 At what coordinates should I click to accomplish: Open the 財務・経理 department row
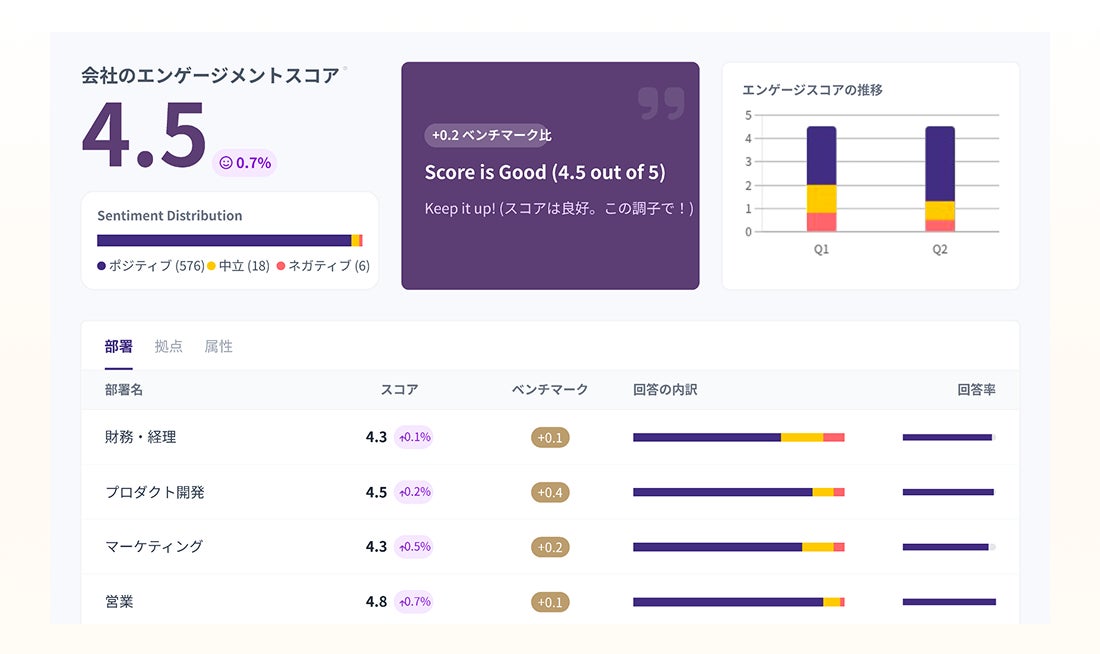coord(141,437)
